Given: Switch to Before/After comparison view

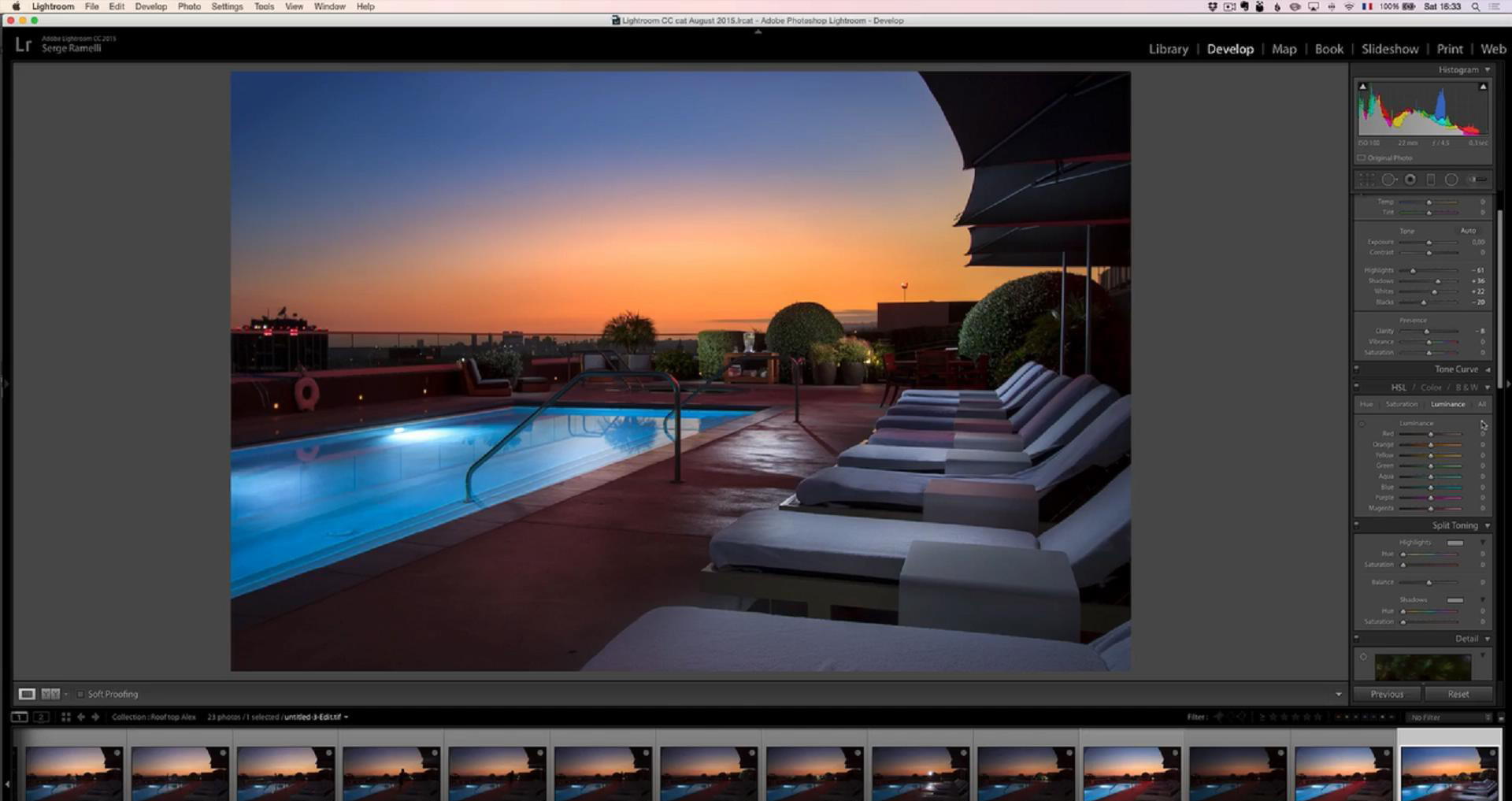Looking at the screenshot, I should coord(50,694).
